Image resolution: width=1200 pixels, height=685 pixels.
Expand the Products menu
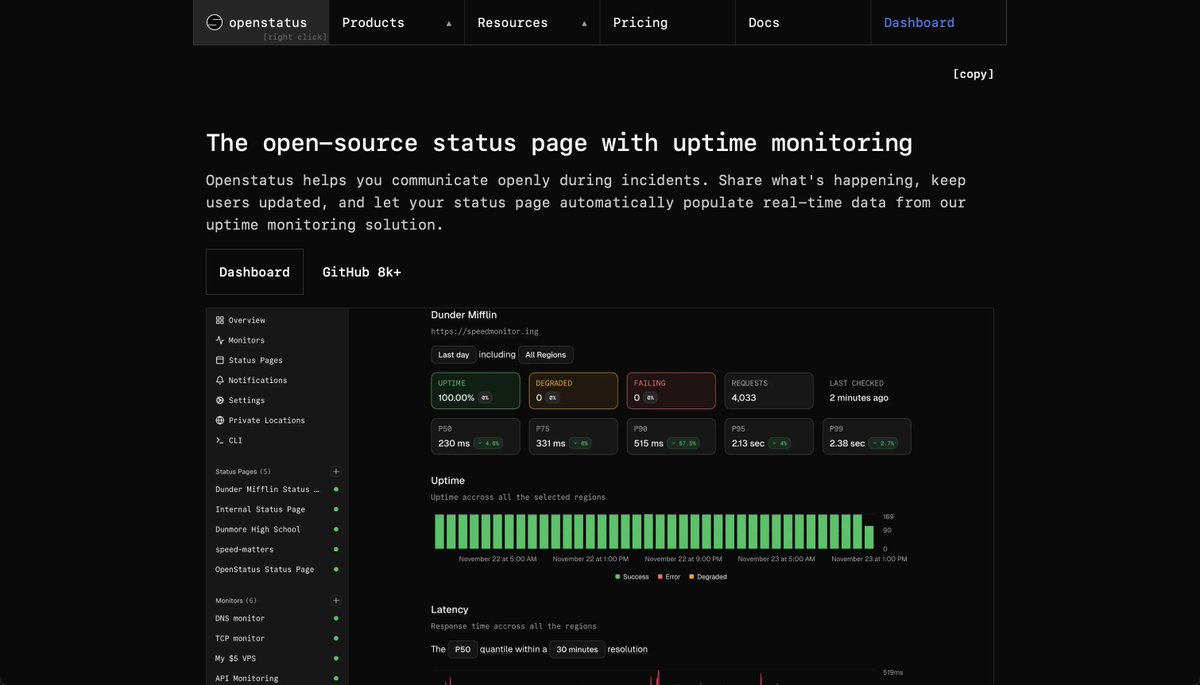click(397, 22)
